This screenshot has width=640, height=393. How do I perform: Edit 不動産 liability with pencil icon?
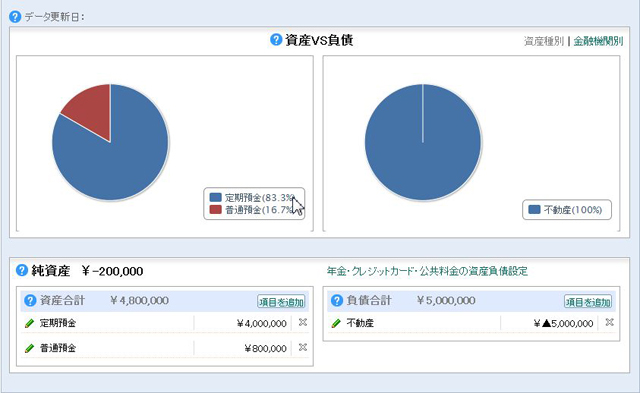[x=336, y=323]
